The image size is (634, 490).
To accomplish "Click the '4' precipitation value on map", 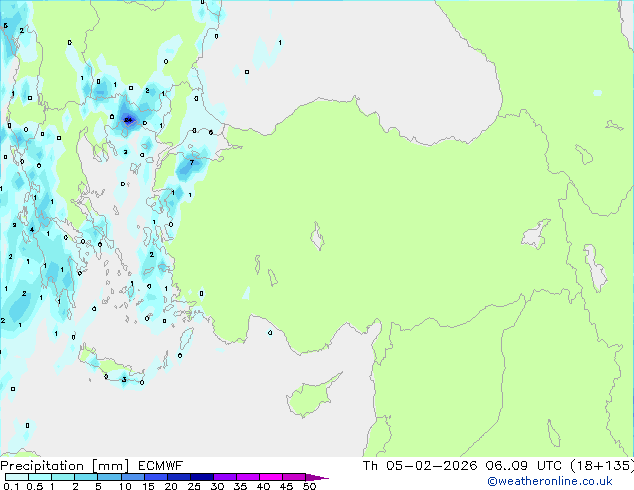I will tap(32, 230).
